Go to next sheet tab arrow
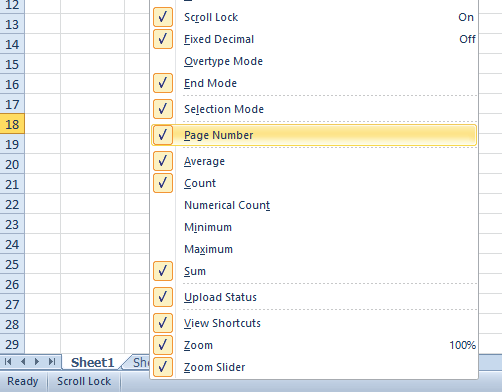The height and width of the screenshot is (392, 502). point(37,362)
